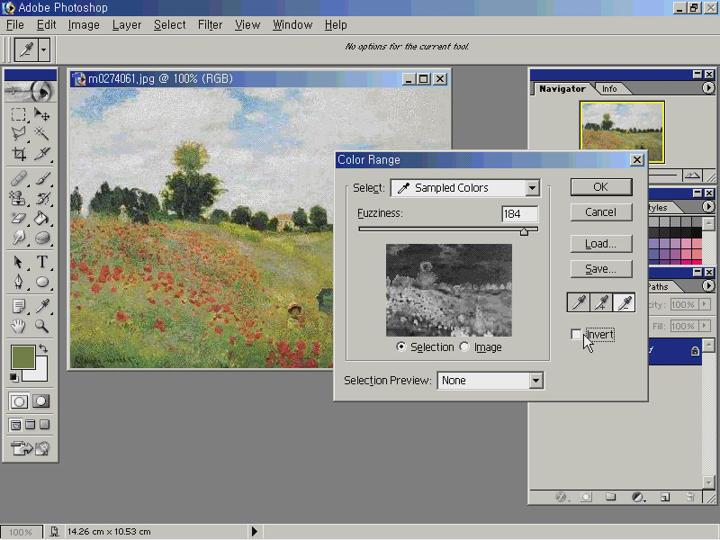Select the Polygonal Lasso tool
This screenshot has width=720, height=540.
point(18,134)
